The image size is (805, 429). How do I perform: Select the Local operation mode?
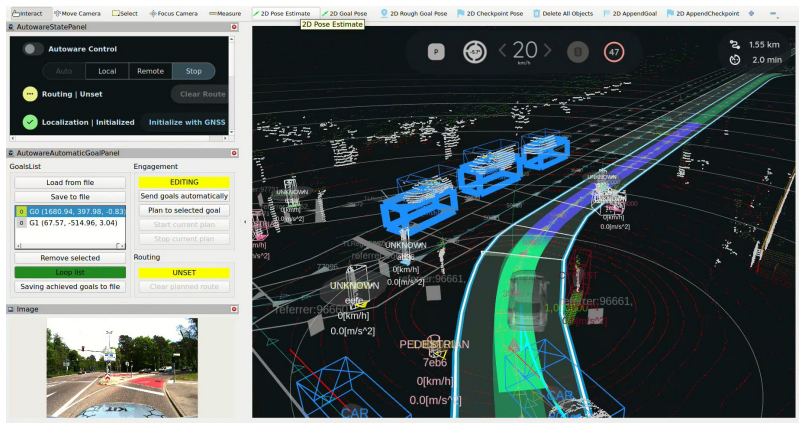(107, 71)
